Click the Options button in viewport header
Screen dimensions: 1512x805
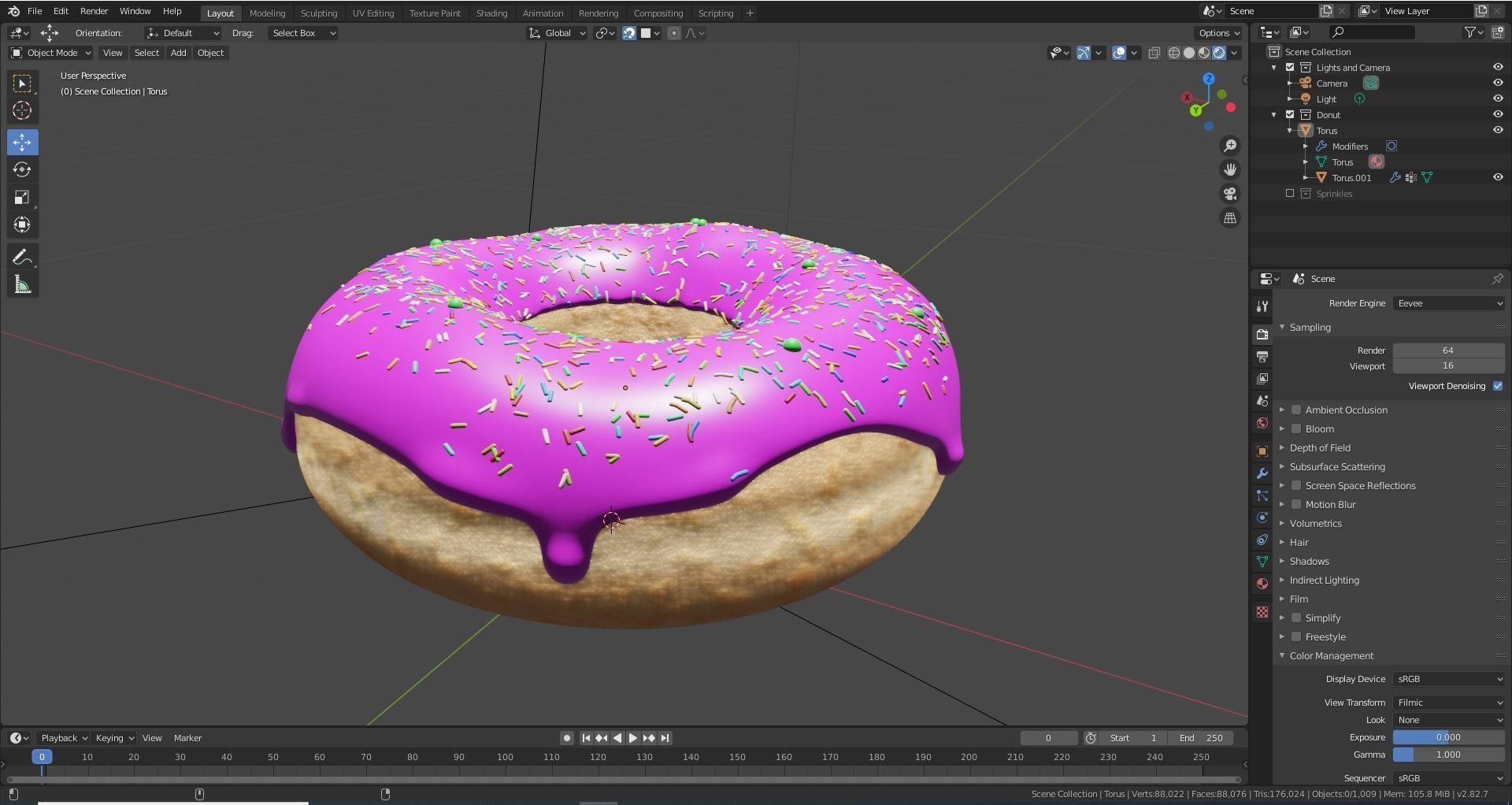1218,33
